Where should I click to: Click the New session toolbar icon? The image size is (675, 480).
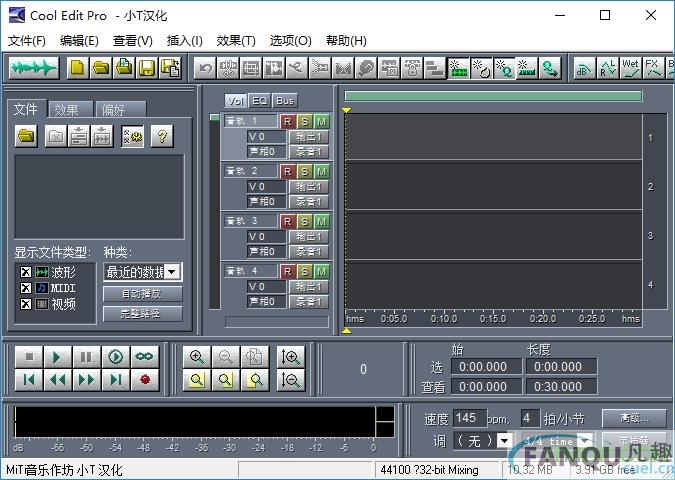77,68
